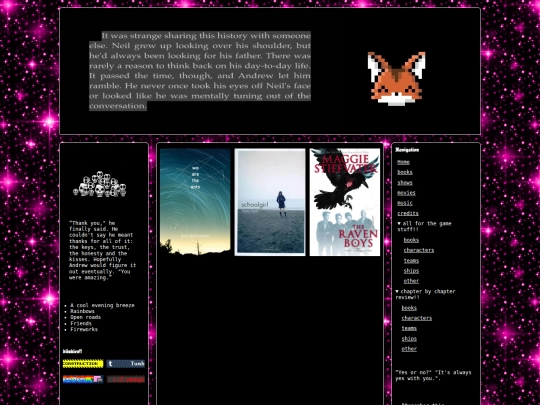540x405 pixels.
Task: Open ships under all for the game
Action: [411, 271]
